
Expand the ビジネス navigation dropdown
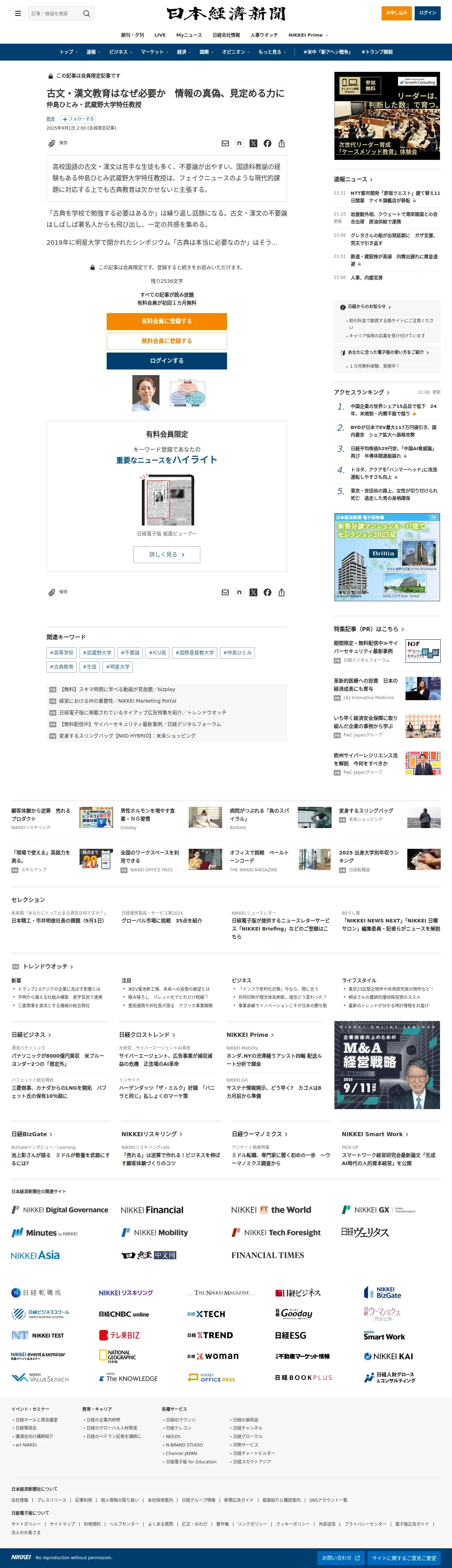click(x=120, y=52)
